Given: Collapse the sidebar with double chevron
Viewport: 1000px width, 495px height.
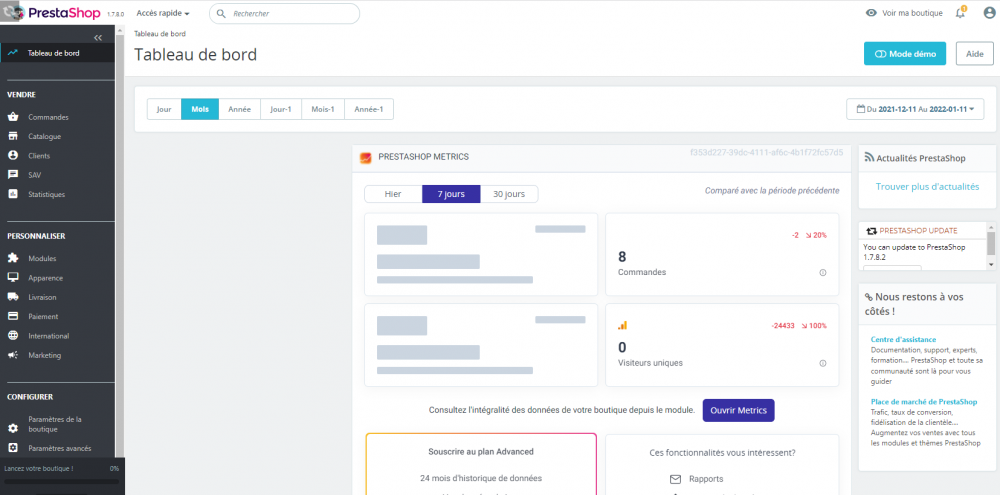Looking at the screenshot, I should point(98,37).
